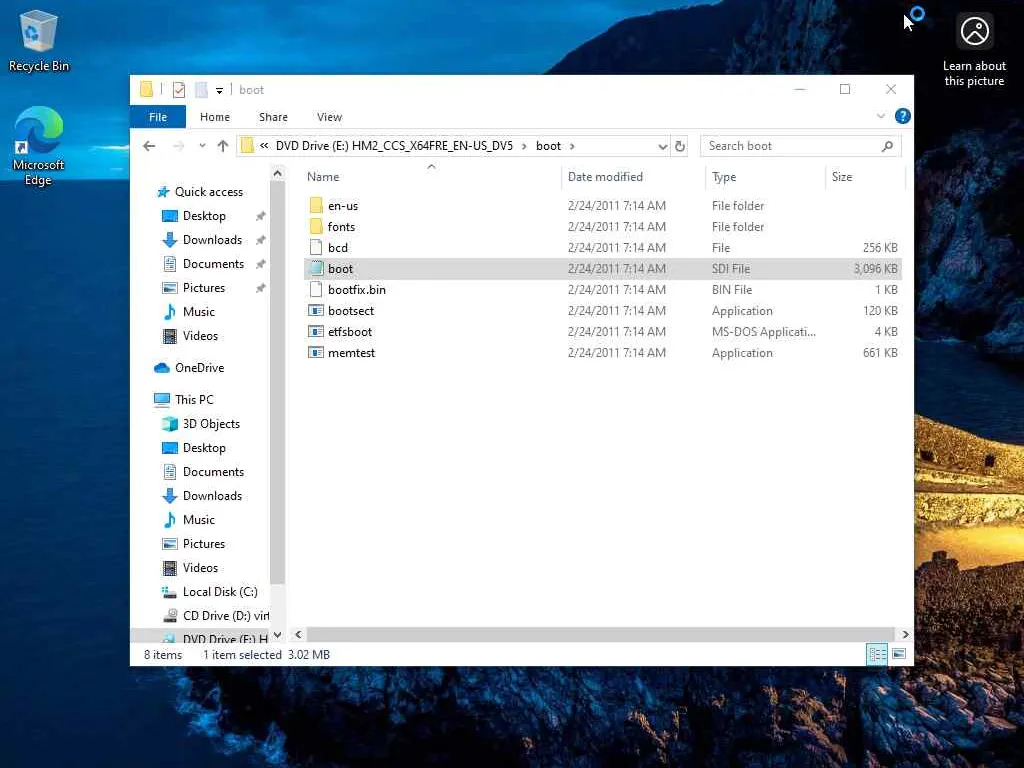
Task: Go forward with the forward arrow
Action: pyautogui.click(x=178, y=146)
